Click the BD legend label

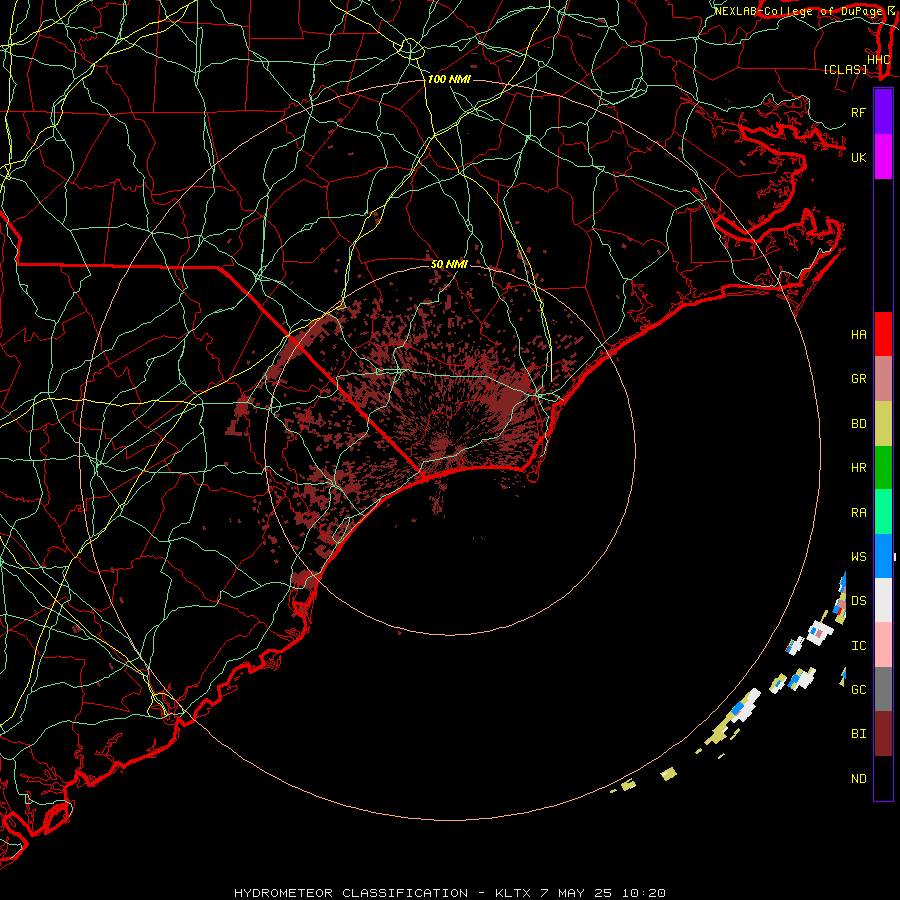[858, 424]
